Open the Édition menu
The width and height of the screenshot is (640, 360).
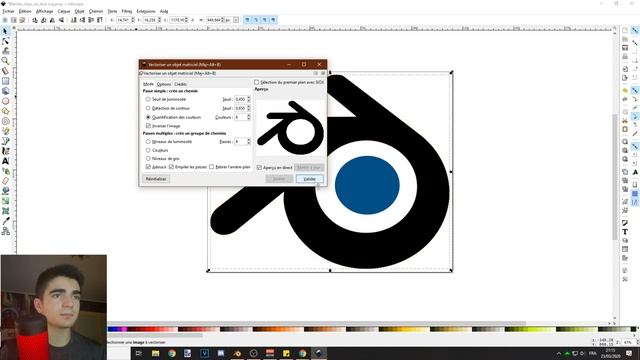pyautogui.click(x=25, y=11)
